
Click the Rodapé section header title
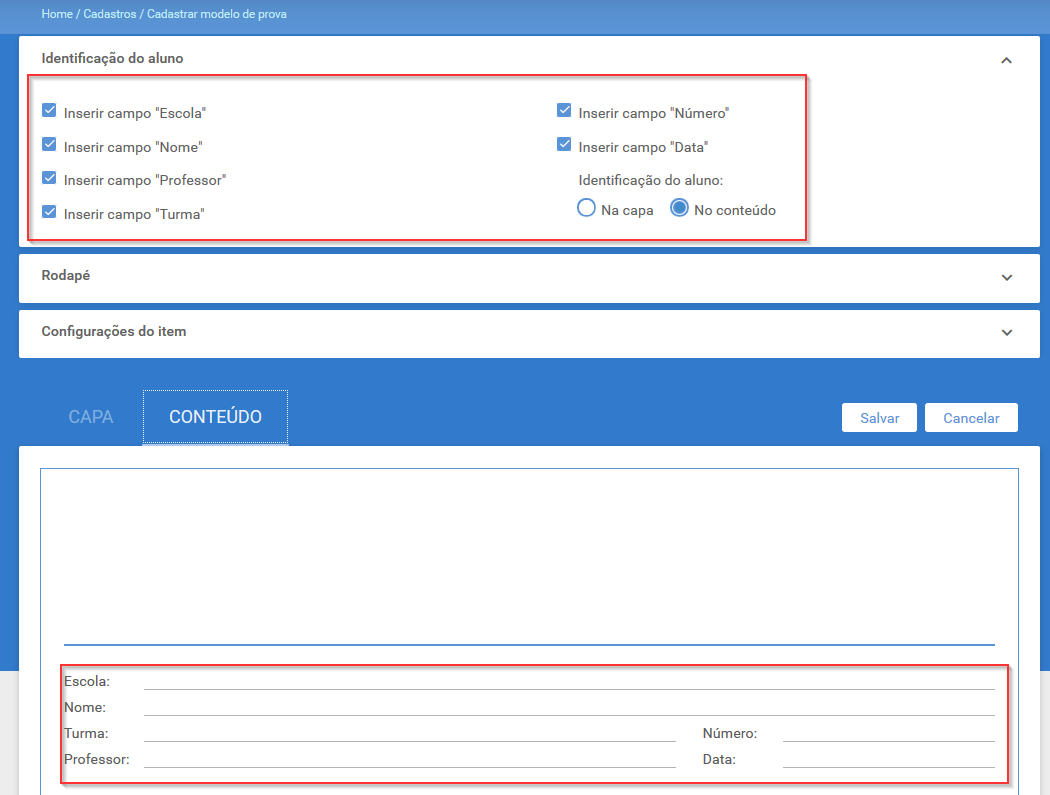66,275
